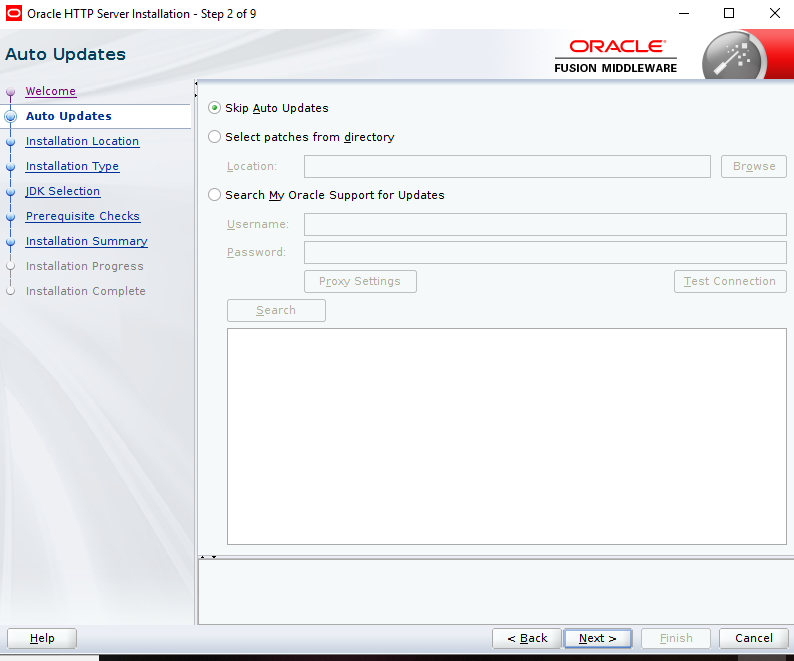Click into the Username field
Screen dimensions: 794x661
[x=545, y=224]
